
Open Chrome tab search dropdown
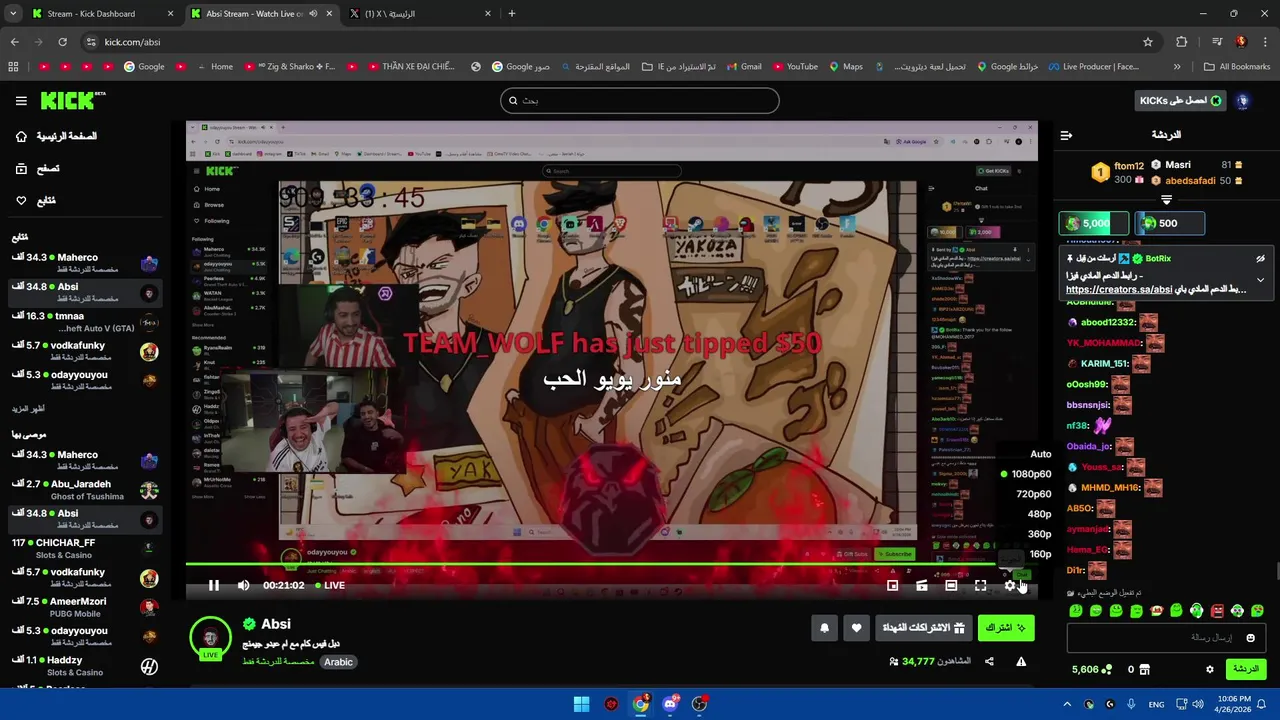(x=13, y=14)
